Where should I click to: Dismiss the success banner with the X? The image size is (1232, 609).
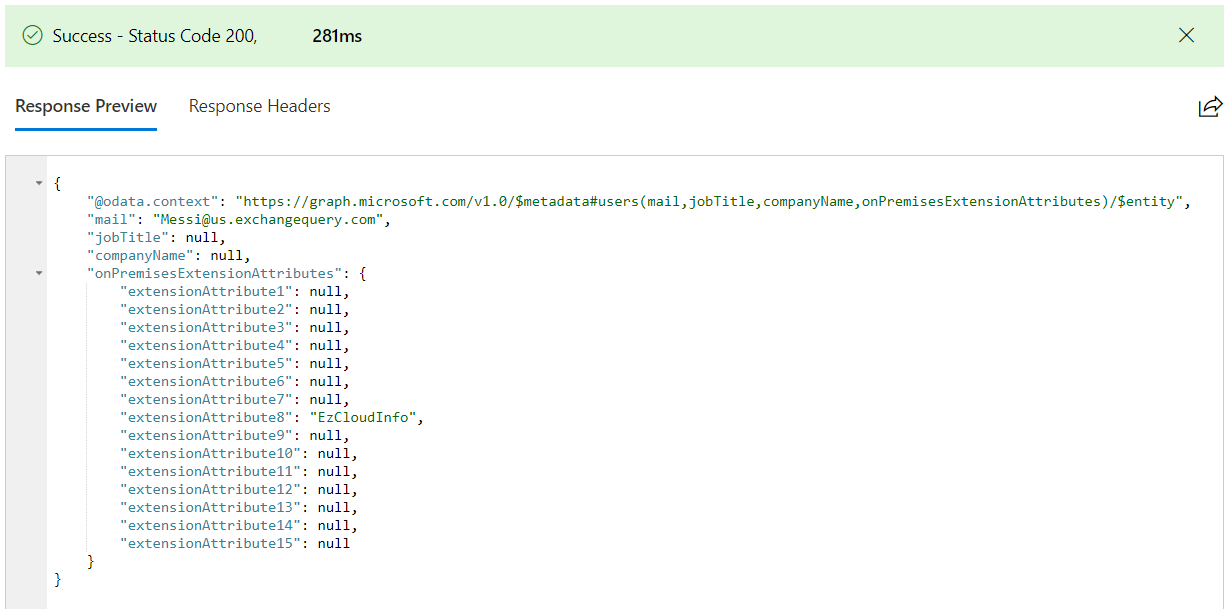pyautogui.click(x=1186, y=34)
